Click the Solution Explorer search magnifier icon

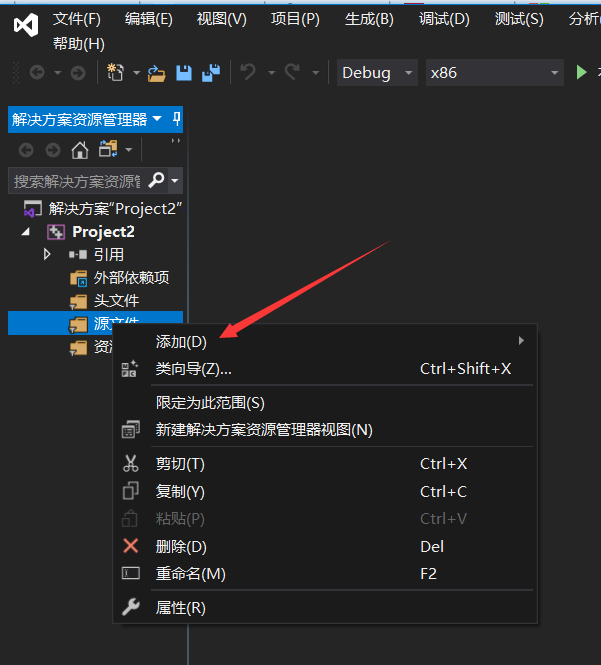pos(156,181)
